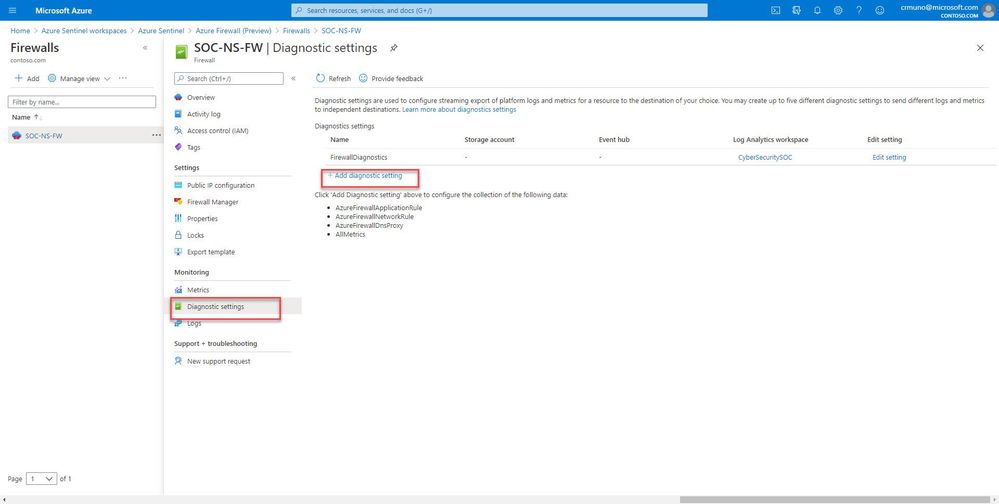Open the Azure portal hamburger menu
999x504 pixels.
[x=12, y=10]
